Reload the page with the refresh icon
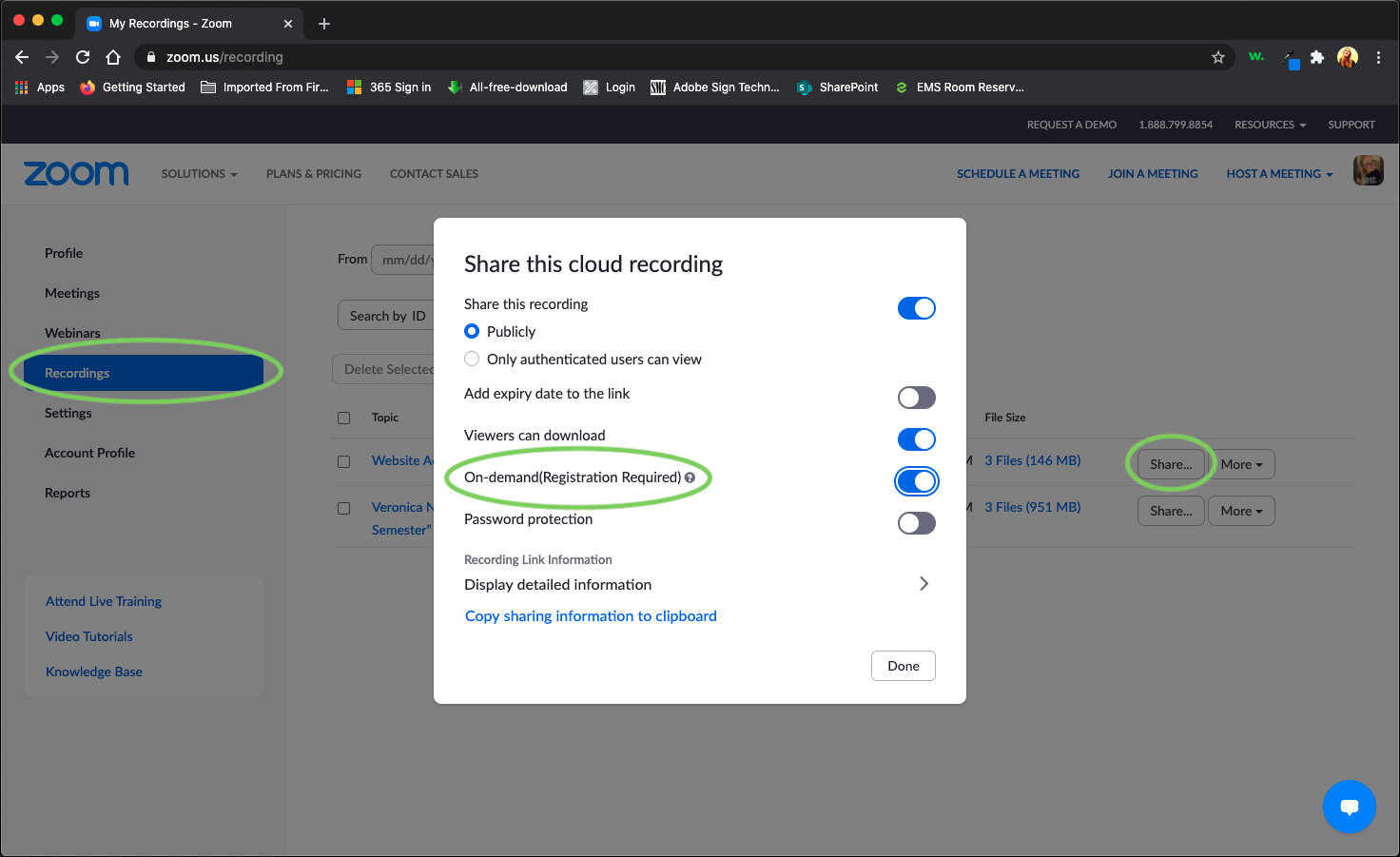The height and width of the screenshot is (857, 1400). tap(83, 57)
